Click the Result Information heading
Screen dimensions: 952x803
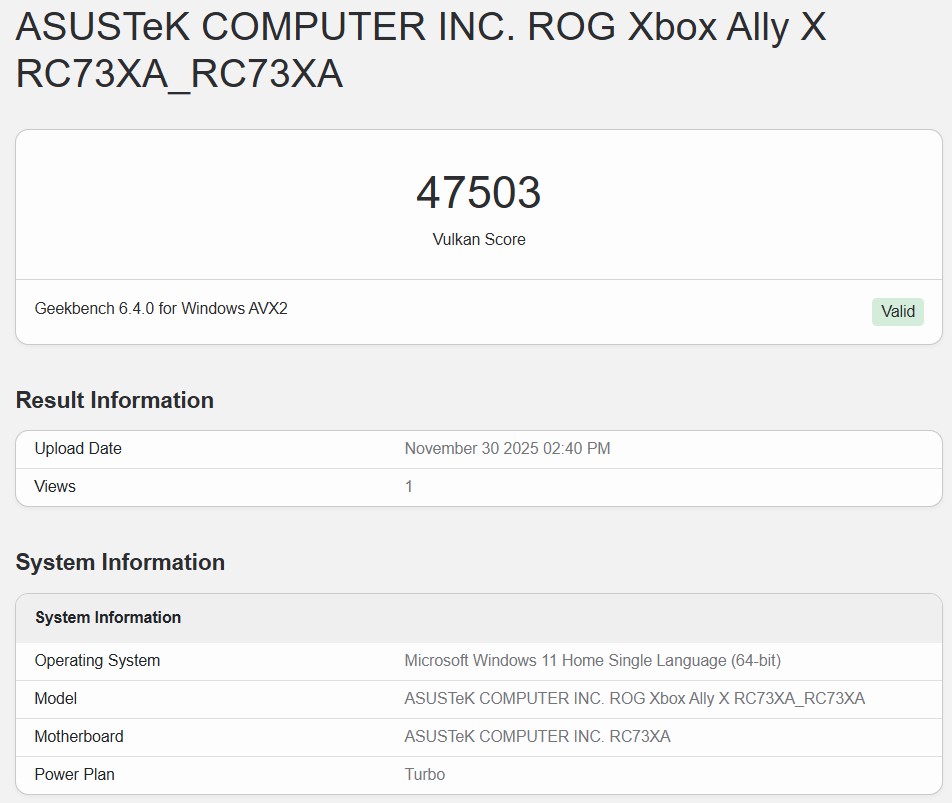[x=114, y=400]
